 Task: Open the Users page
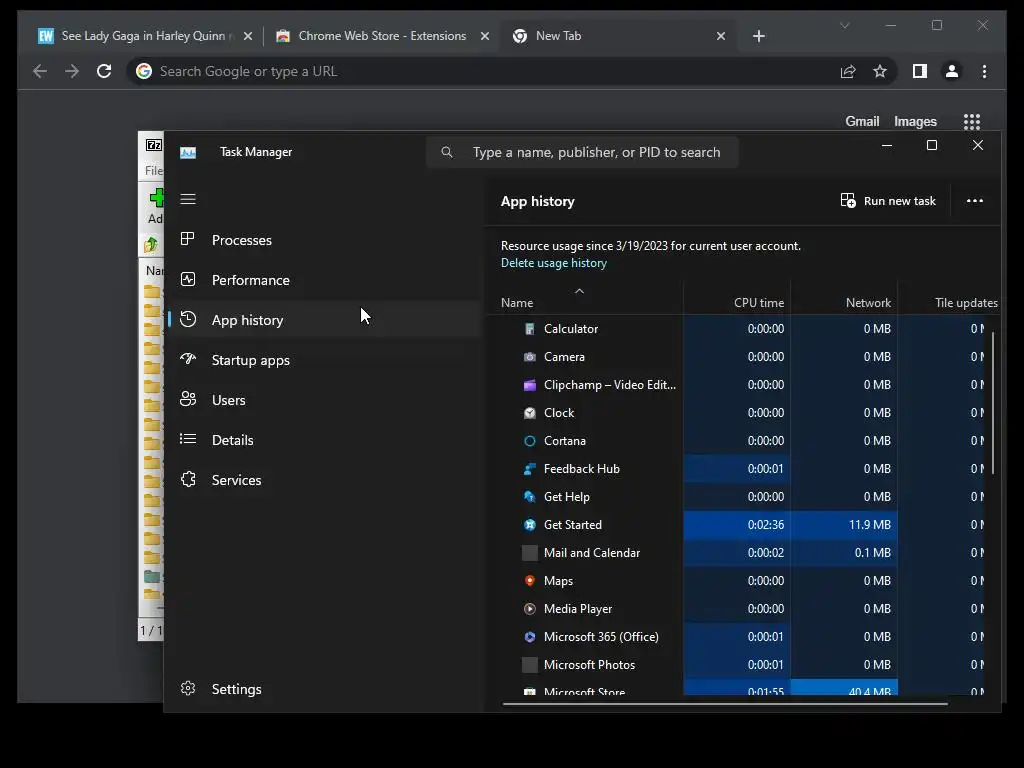tap(325, 400)
